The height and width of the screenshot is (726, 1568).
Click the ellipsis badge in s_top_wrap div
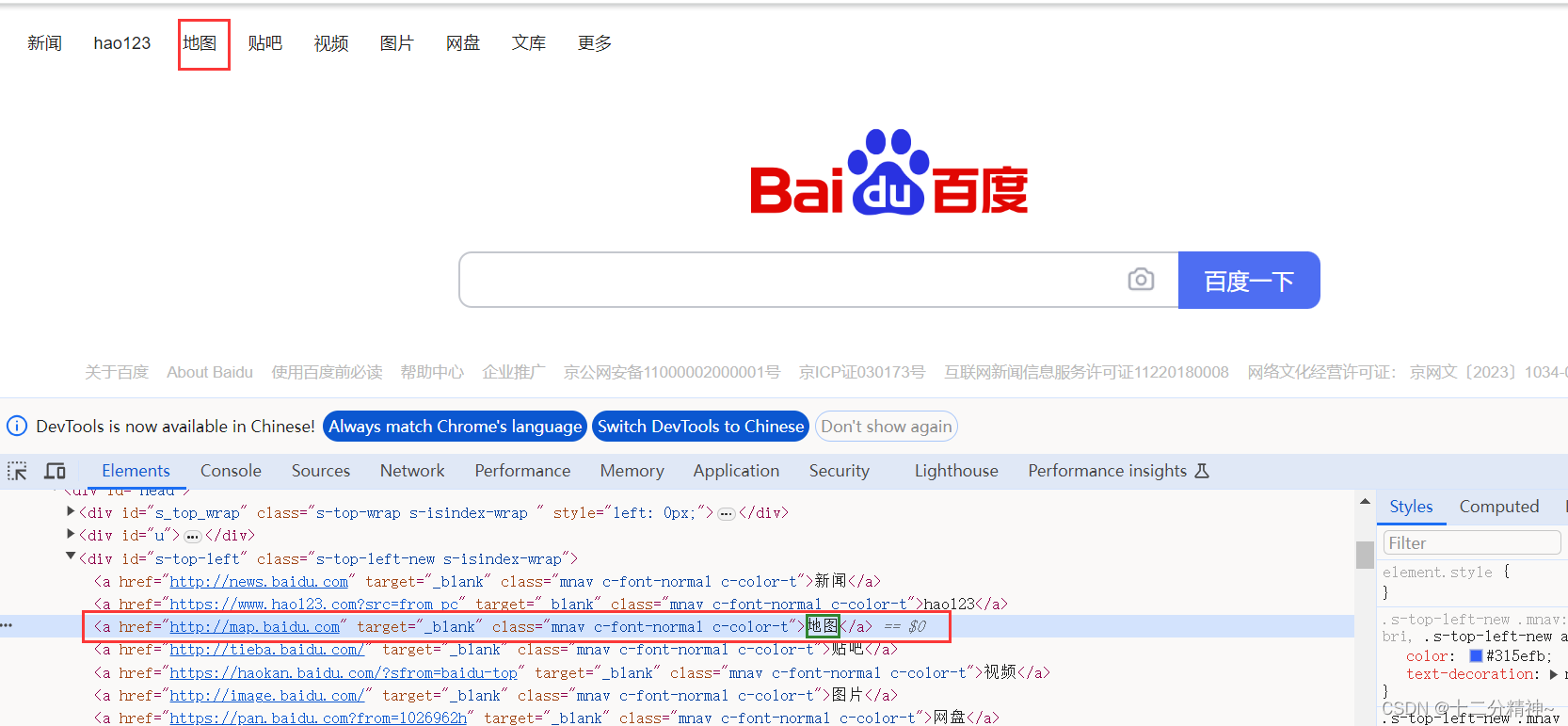click(x=726, y=513)
